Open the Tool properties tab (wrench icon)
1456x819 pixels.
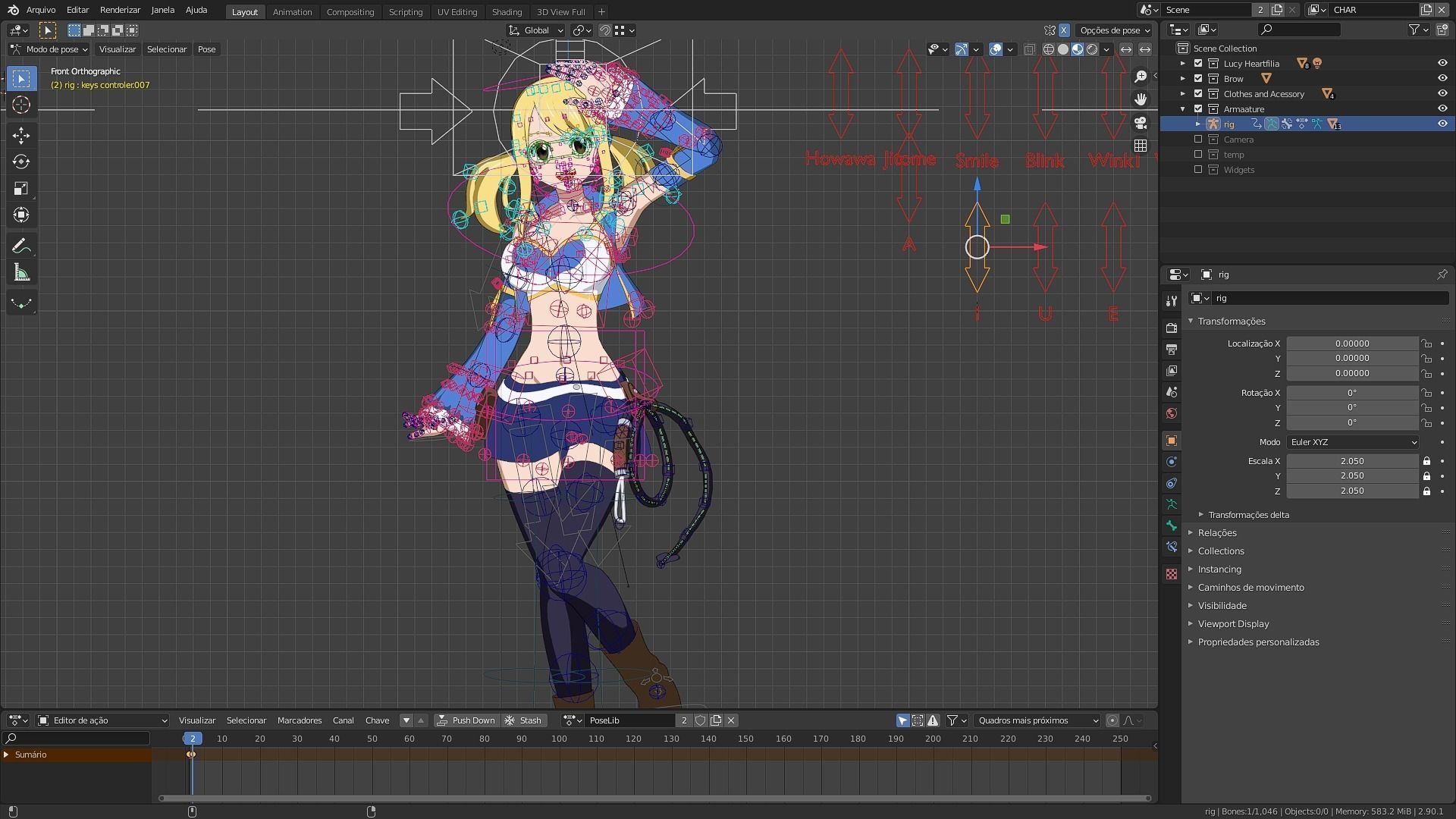1172,301
